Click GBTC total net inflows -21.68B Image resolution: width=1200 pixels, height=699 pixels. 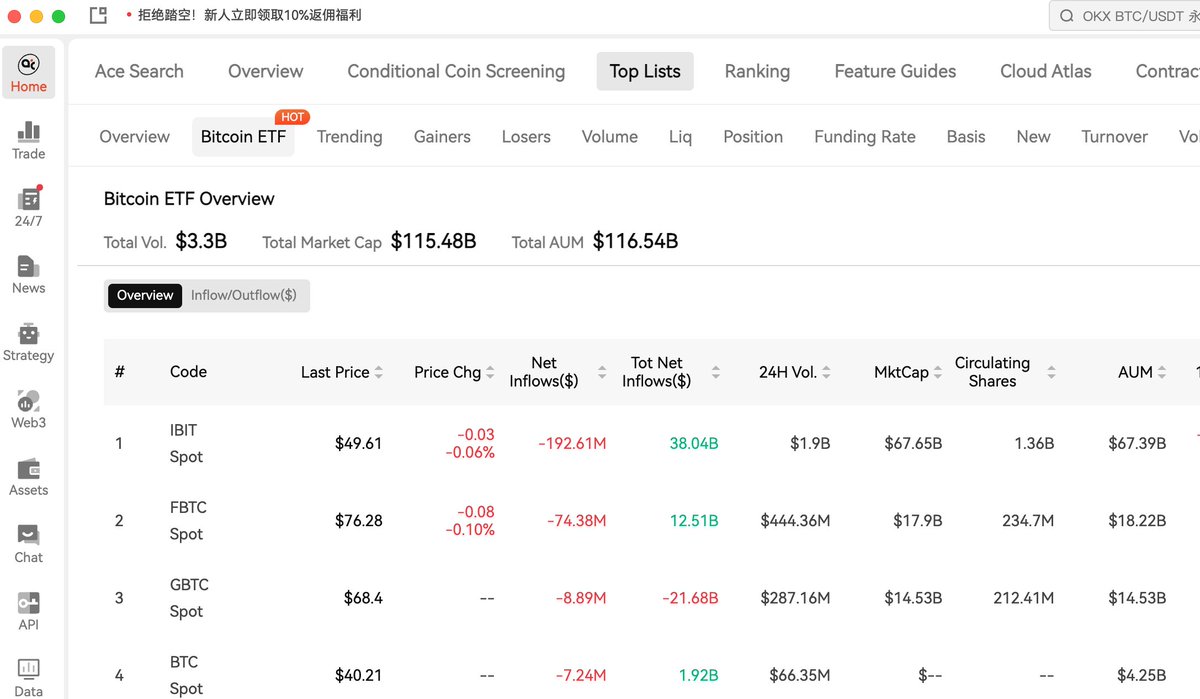coord(690,598)
